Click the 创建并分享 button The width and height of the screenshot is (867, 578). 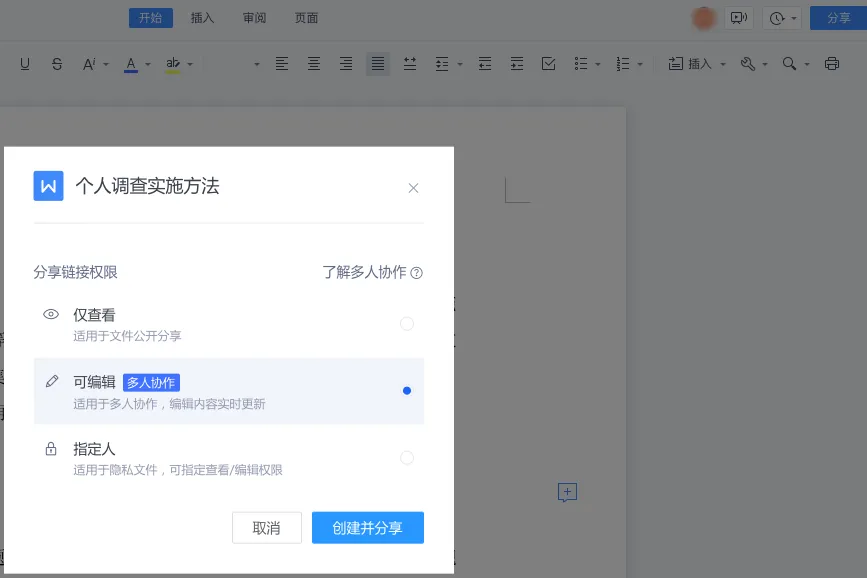[368, 528]
